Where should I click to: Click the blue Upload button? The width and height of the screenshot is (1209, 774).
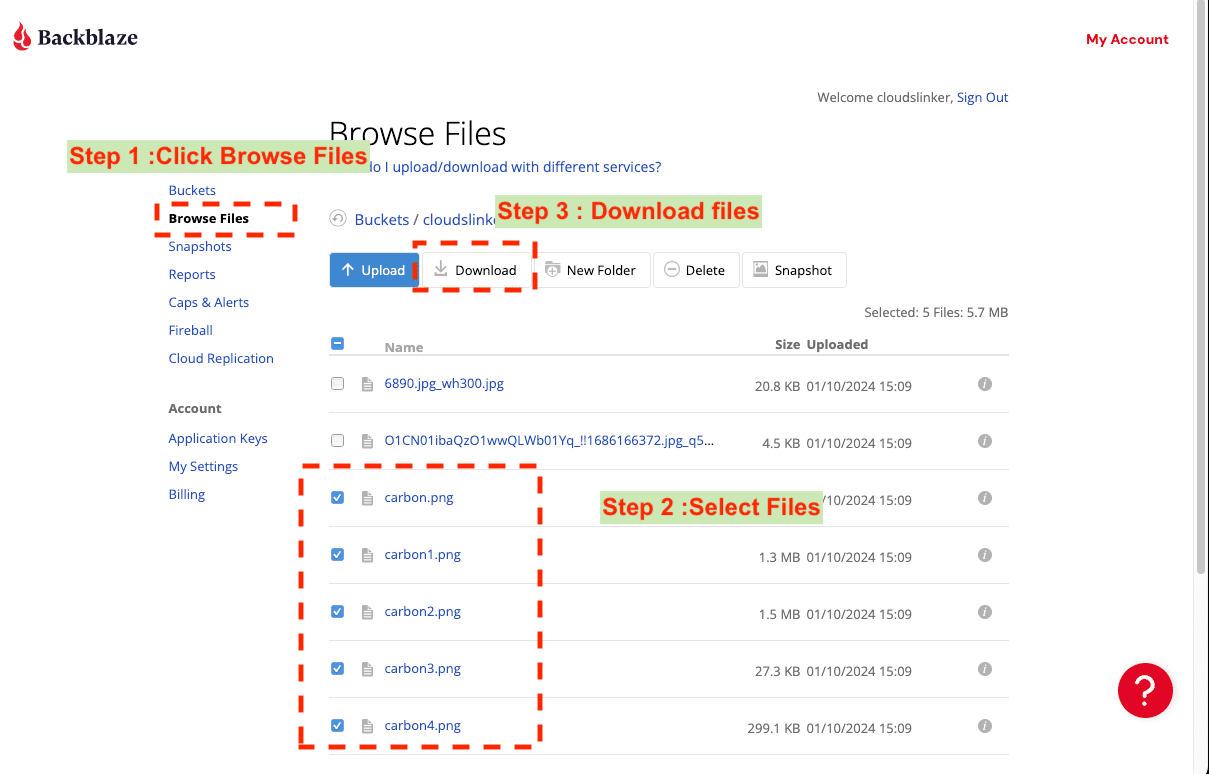pyautogui.click(x=374, y=270)
